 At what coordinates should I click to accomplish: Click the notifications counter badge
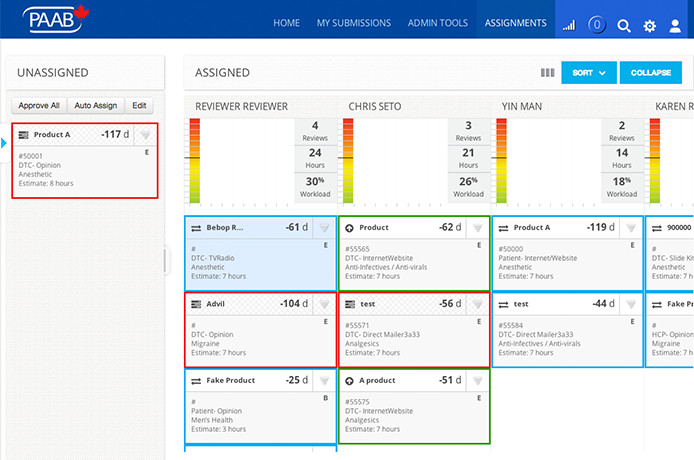point(597,25)
